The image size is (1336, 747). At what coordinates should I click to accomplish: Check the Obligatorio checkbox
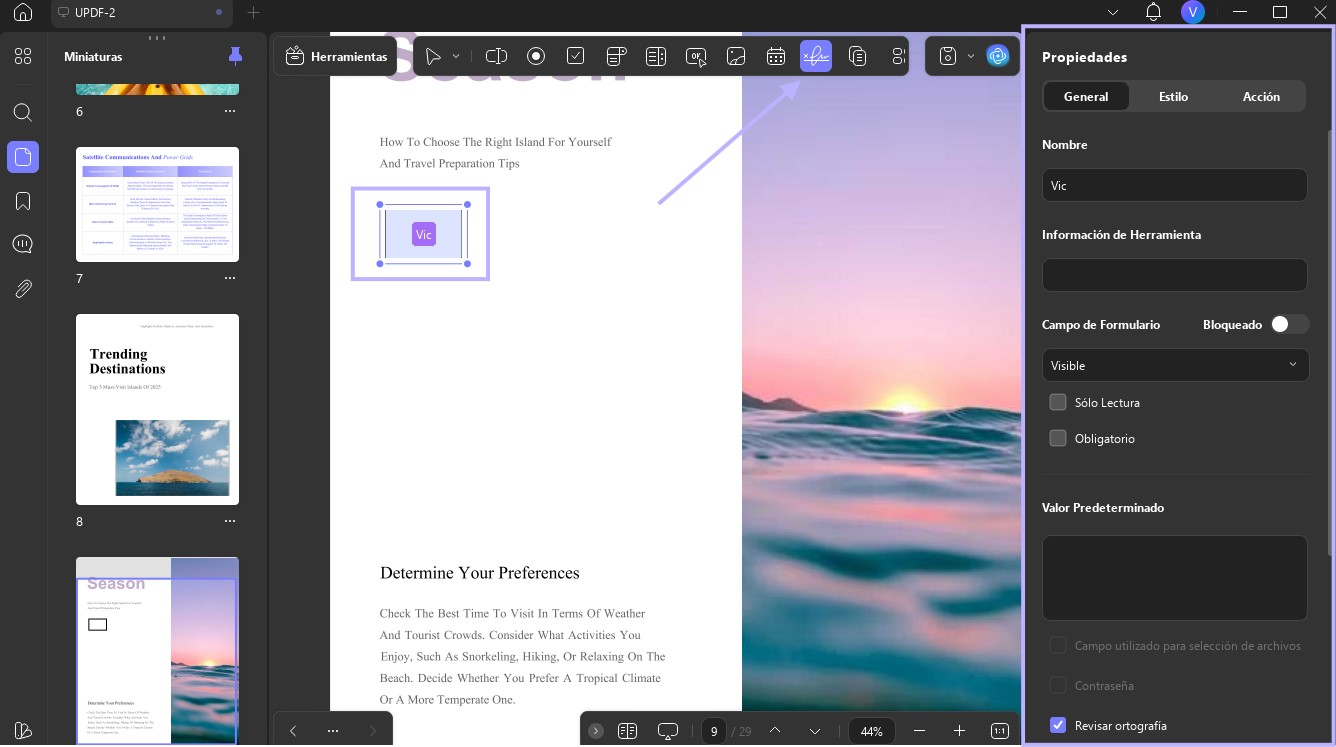tap(1058, 438)
